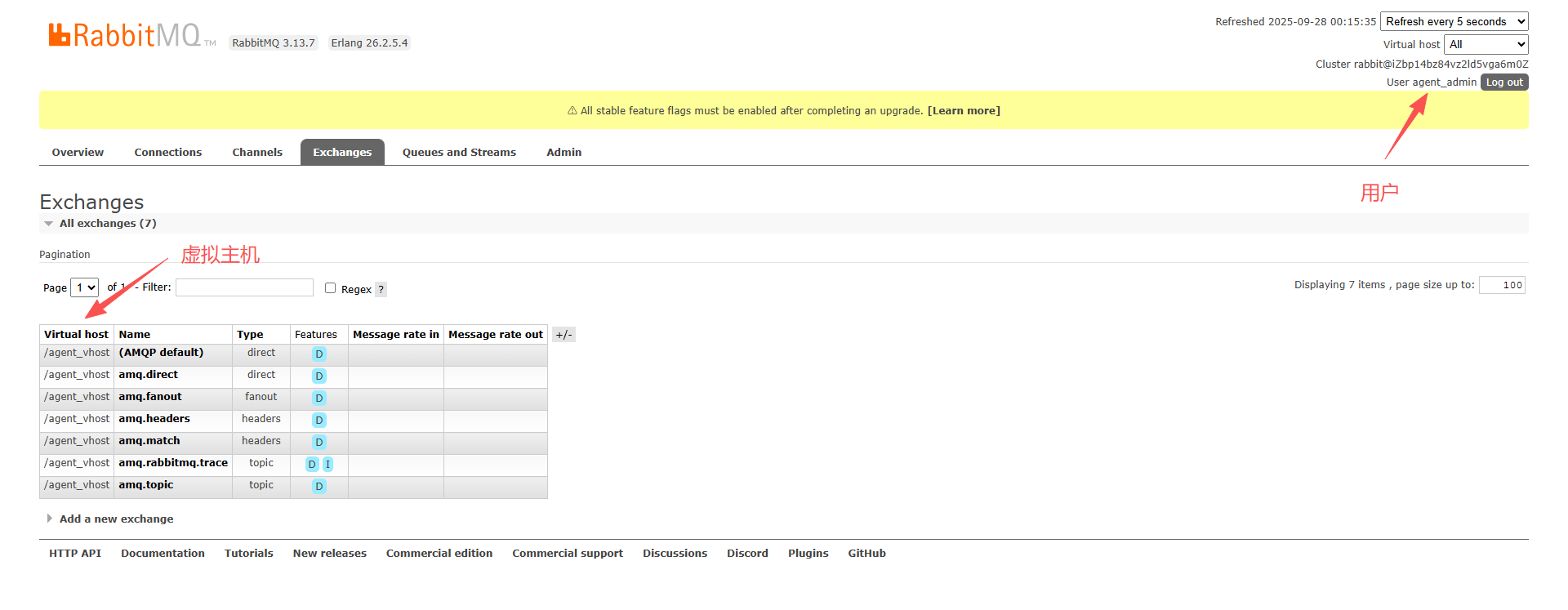
Task: Click the D badge for amq.rabbitmq.trace
Action: pos(312,464)
